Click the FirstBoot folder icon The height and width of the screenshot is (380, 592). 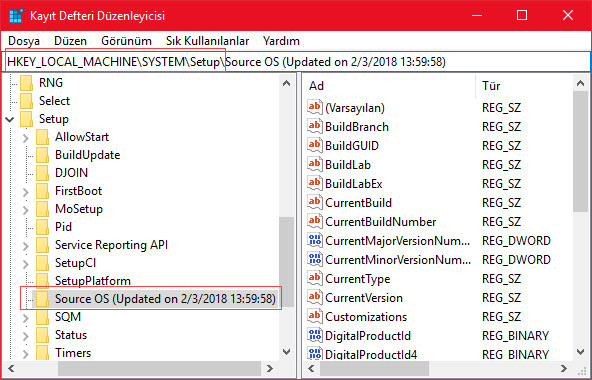tap(42, 191)
